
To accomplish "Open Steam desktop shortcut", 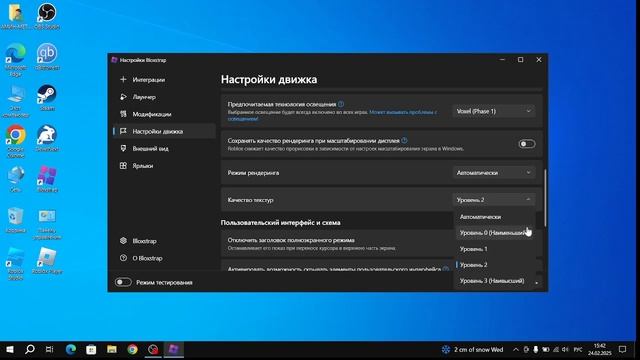I will tap(47, 98).
